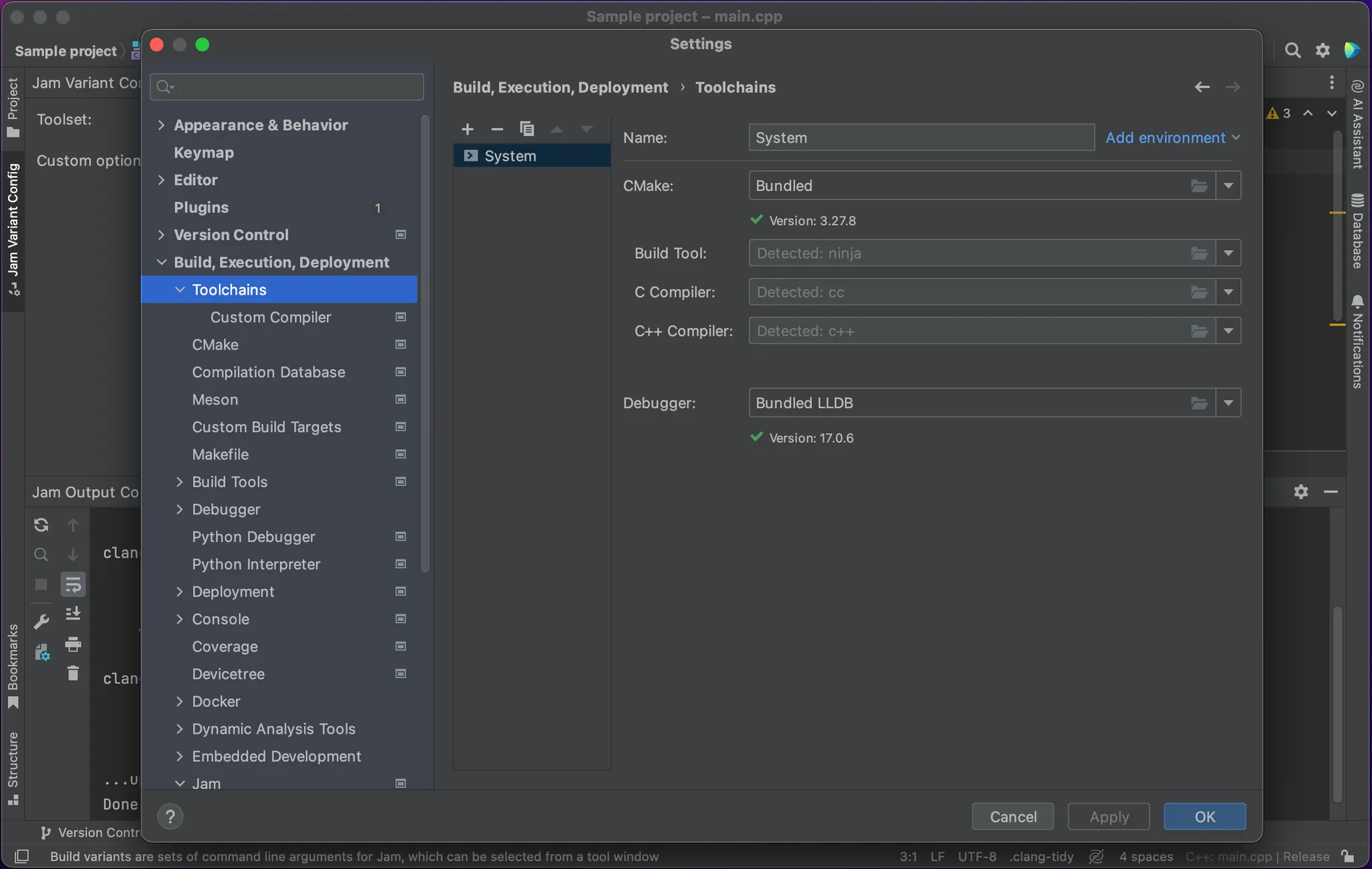Image resolution: width=1372 pixels, height=869 pixels.
Task: Click OK to confirm settings
Action: point(1205,817)
